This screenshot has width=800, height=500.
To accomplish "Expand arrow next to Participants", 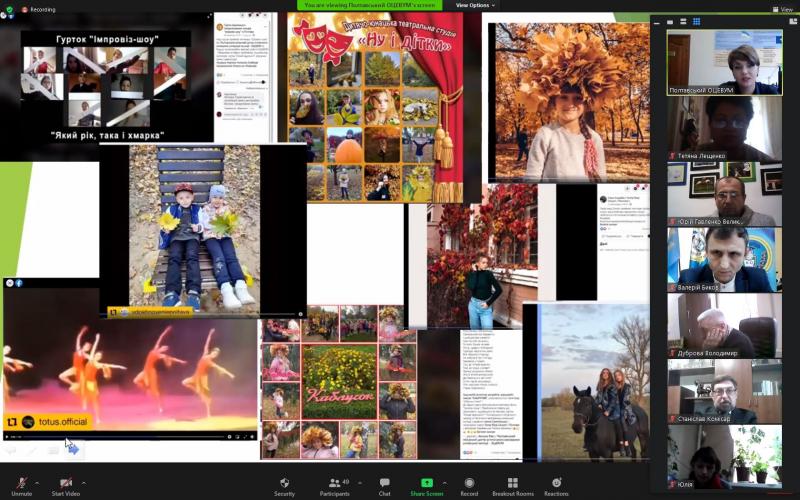I will coord(360,482).
